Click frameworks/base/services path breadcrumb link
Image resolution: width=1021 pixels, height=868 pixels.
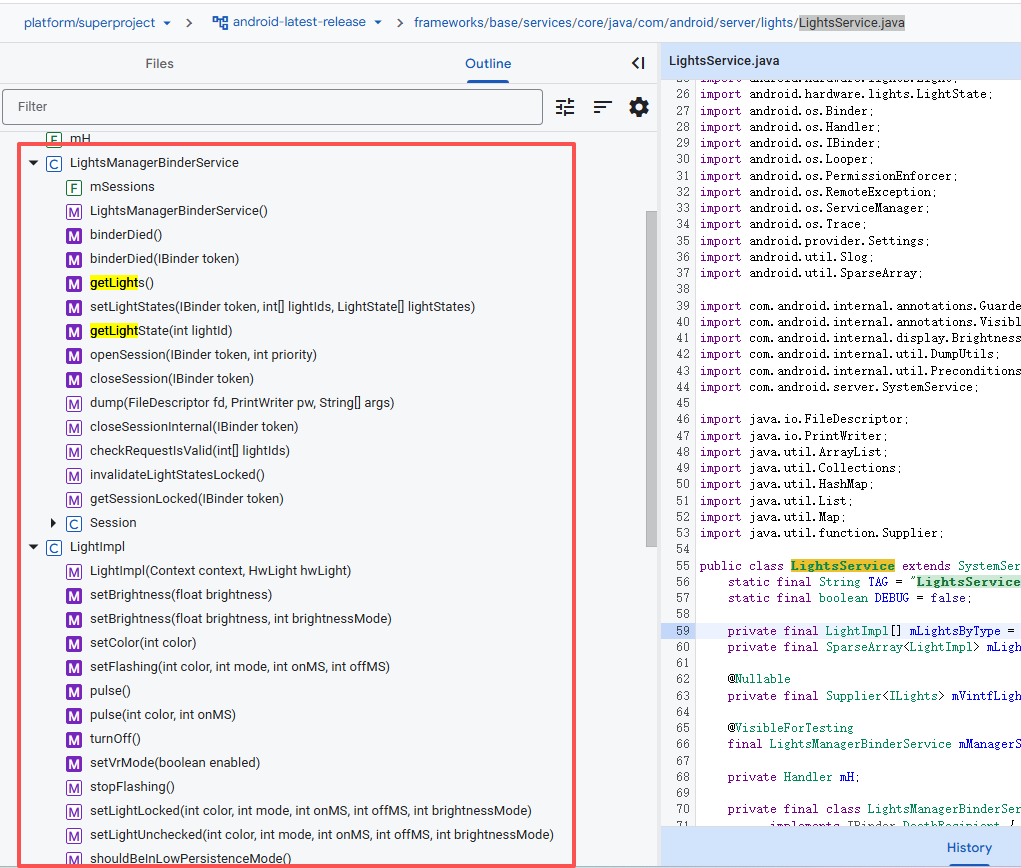pos(604,23)
